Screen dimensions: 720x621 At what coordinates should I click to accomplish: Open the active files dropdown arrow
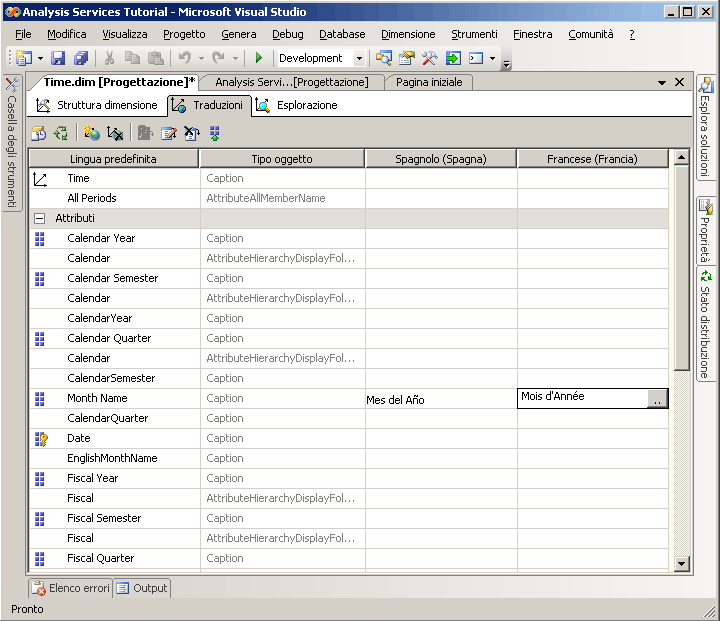(662, 83)
